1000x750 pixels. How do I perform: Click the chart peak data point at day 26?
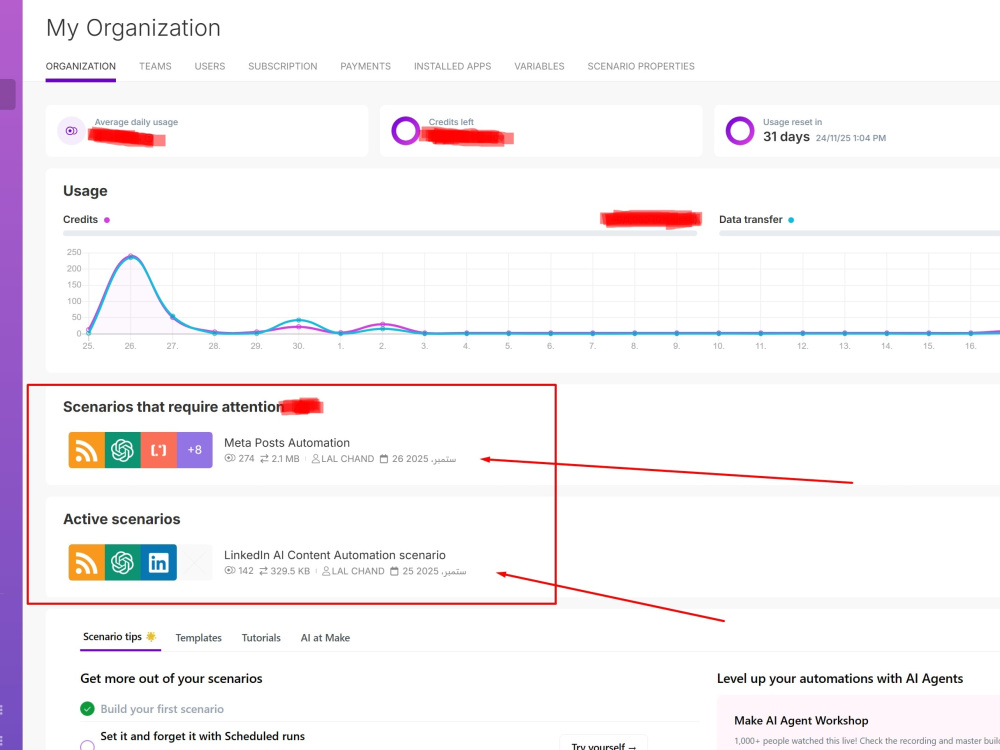131,256
